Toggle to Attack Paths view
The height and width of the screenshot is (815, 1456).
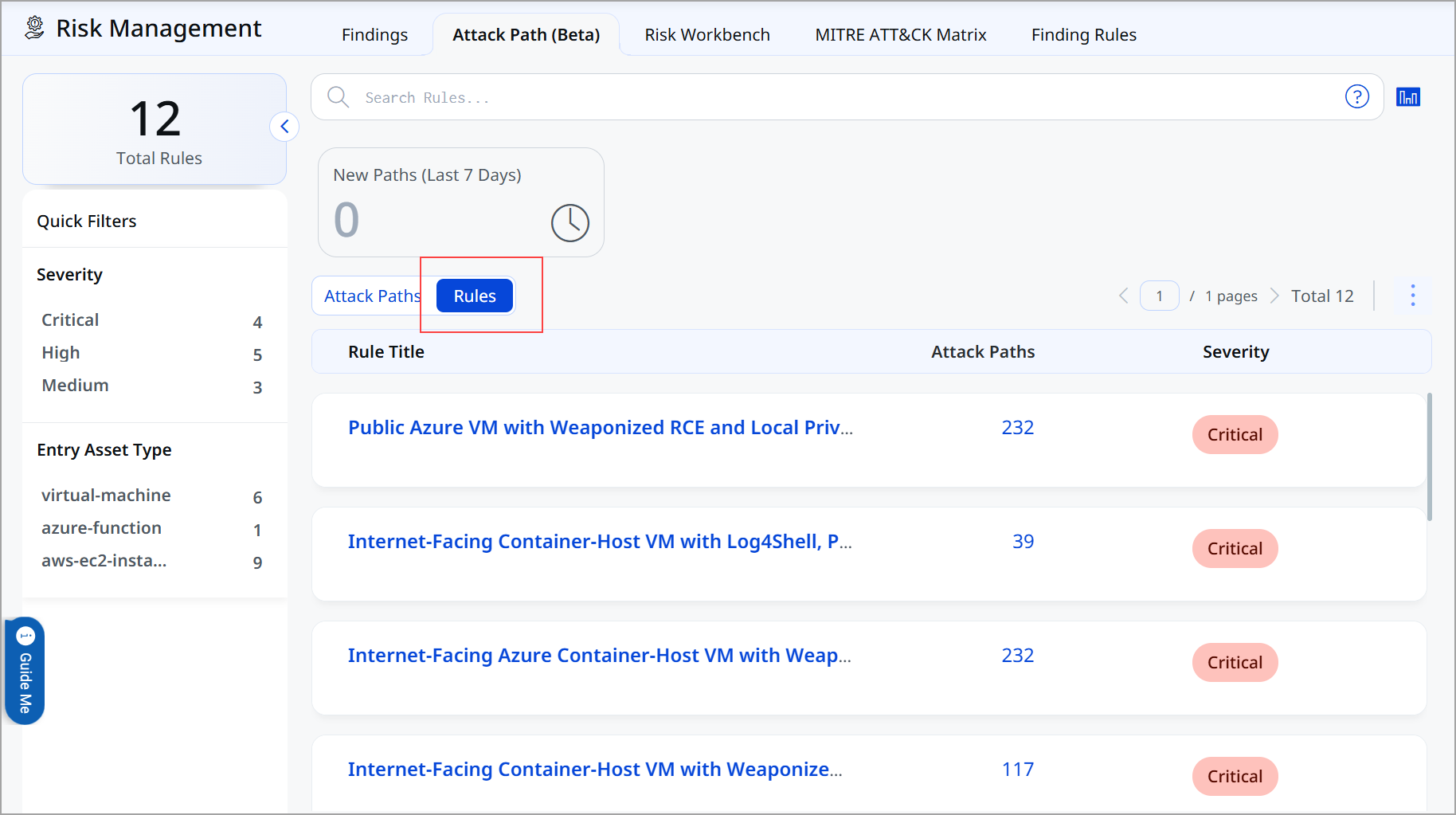point(373,296)
